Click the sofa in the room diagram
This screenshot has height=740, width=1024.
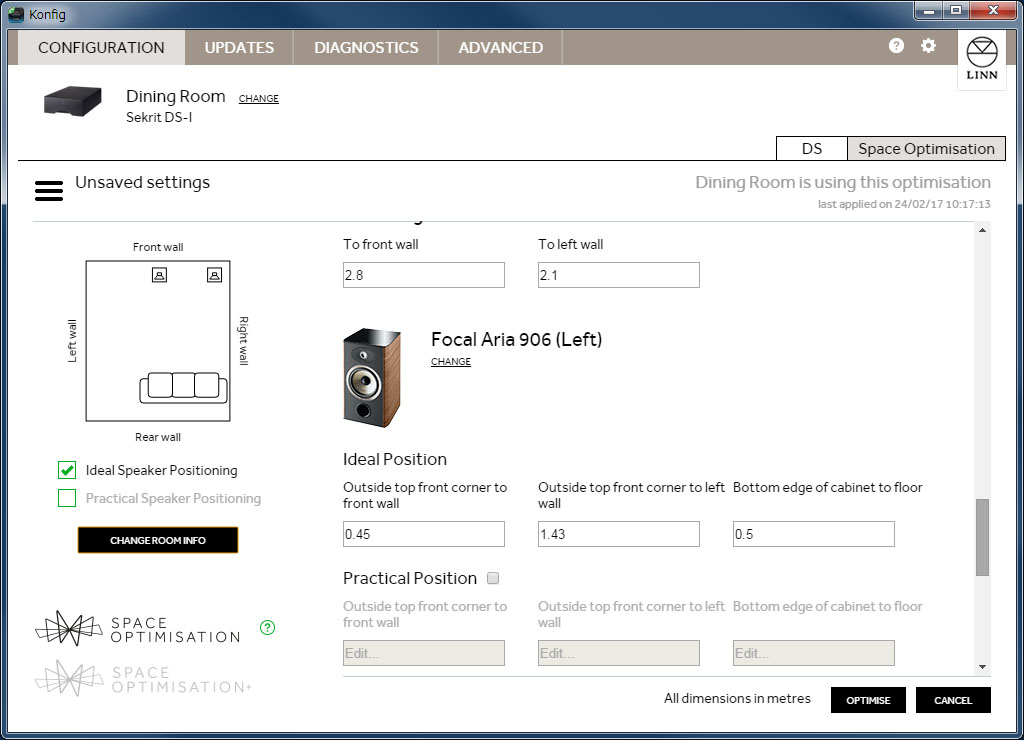(x=184, y=388)
